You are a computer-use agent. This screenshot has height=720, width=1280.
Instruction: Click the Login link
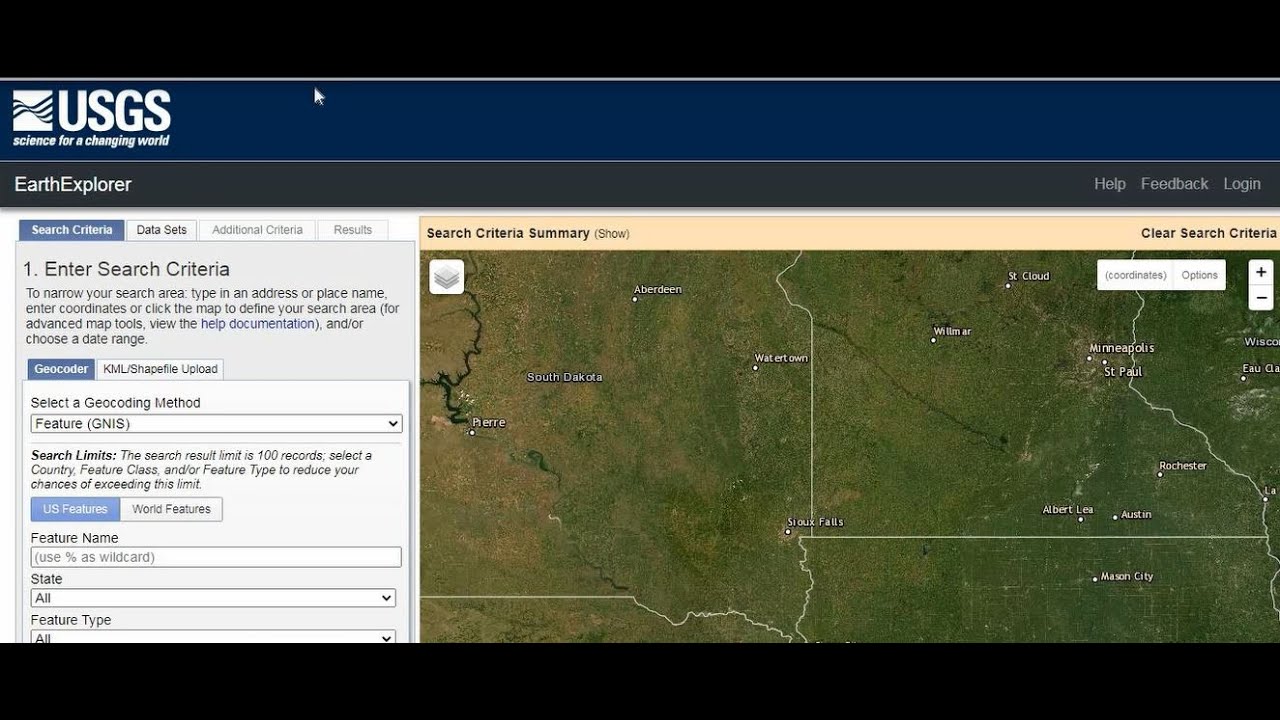coord(1242,184)
